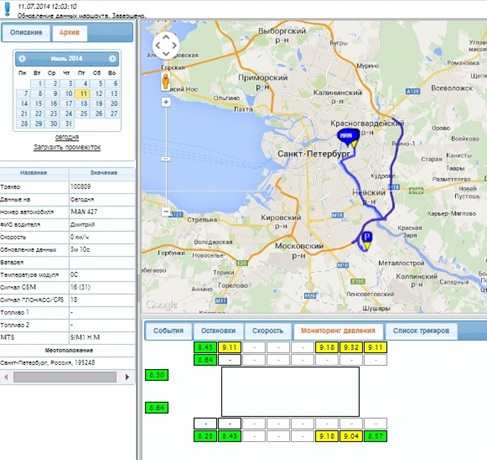Image resolution: width=487 pixels, height=460 pixels.
Task: Select July 31 in the calendar
Action: point(67,124)
